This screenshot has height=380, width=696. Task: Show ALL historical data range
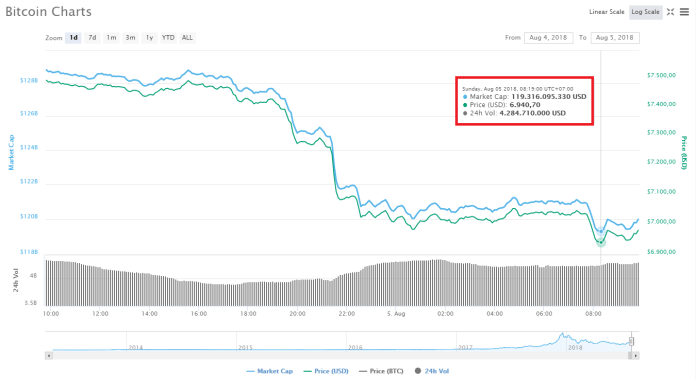tap(187, 38)
